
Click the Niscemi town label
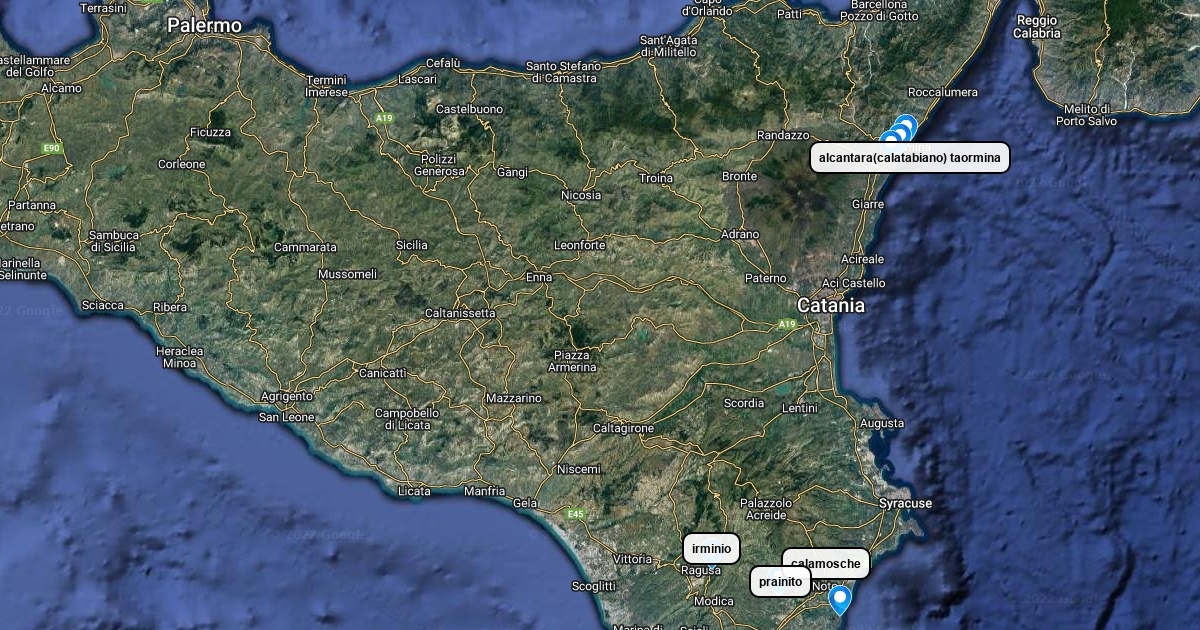tap(579, 469)
